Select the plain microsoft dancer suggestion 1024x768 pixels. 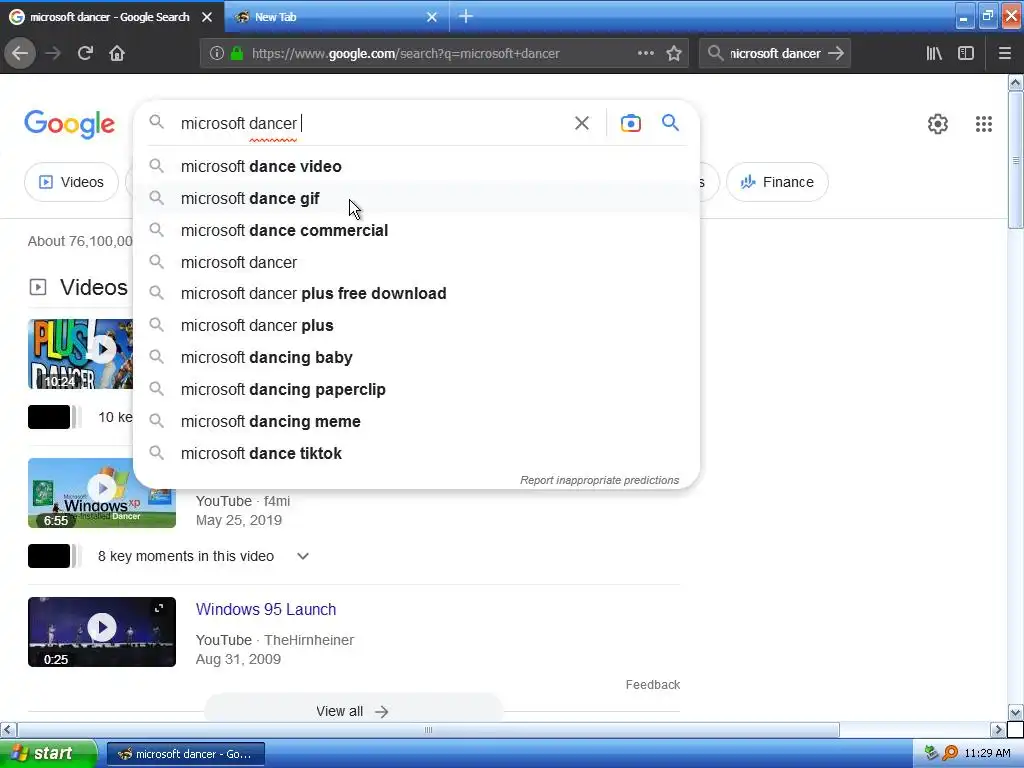click(416, 263)
